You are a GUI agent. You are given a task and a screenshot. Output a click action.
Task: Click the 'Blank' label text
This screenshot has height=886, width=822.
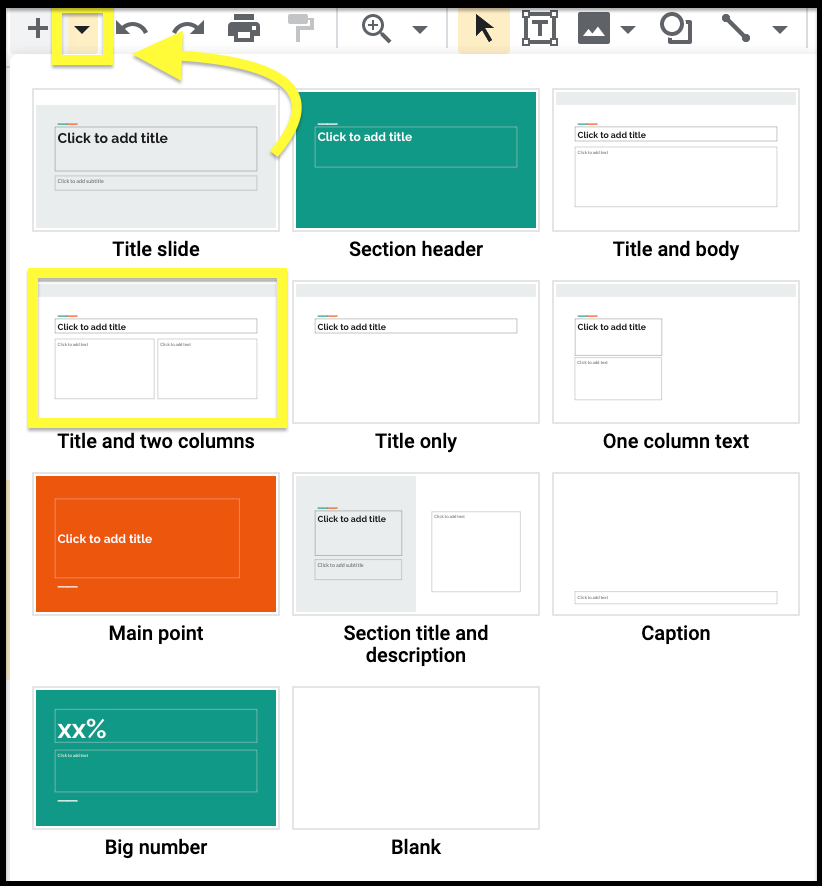[416, 847]
